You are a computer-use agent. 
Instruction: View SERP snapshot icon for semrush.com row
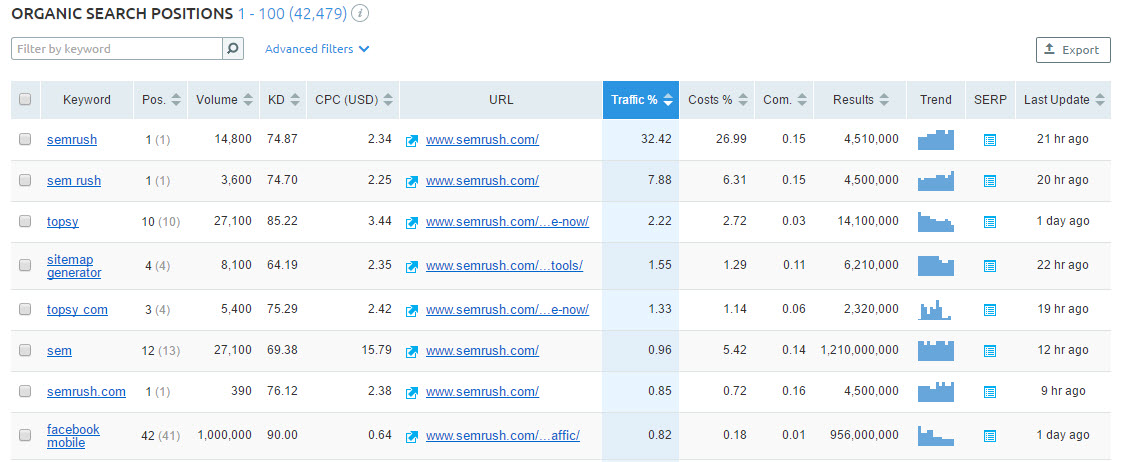(990, 392)
